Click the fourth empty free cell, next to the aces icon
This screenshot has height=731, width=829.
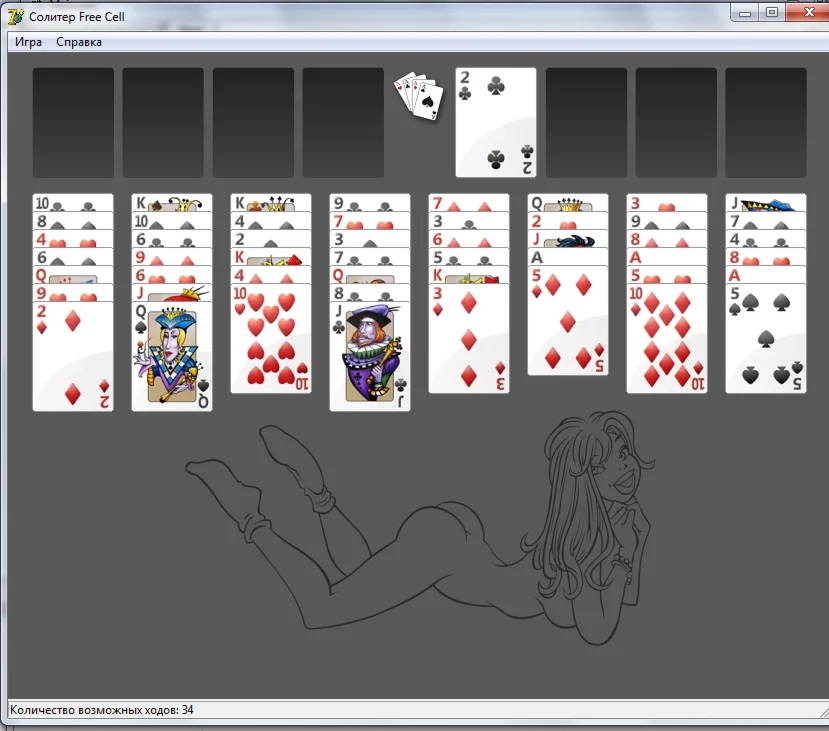(343, 122)
